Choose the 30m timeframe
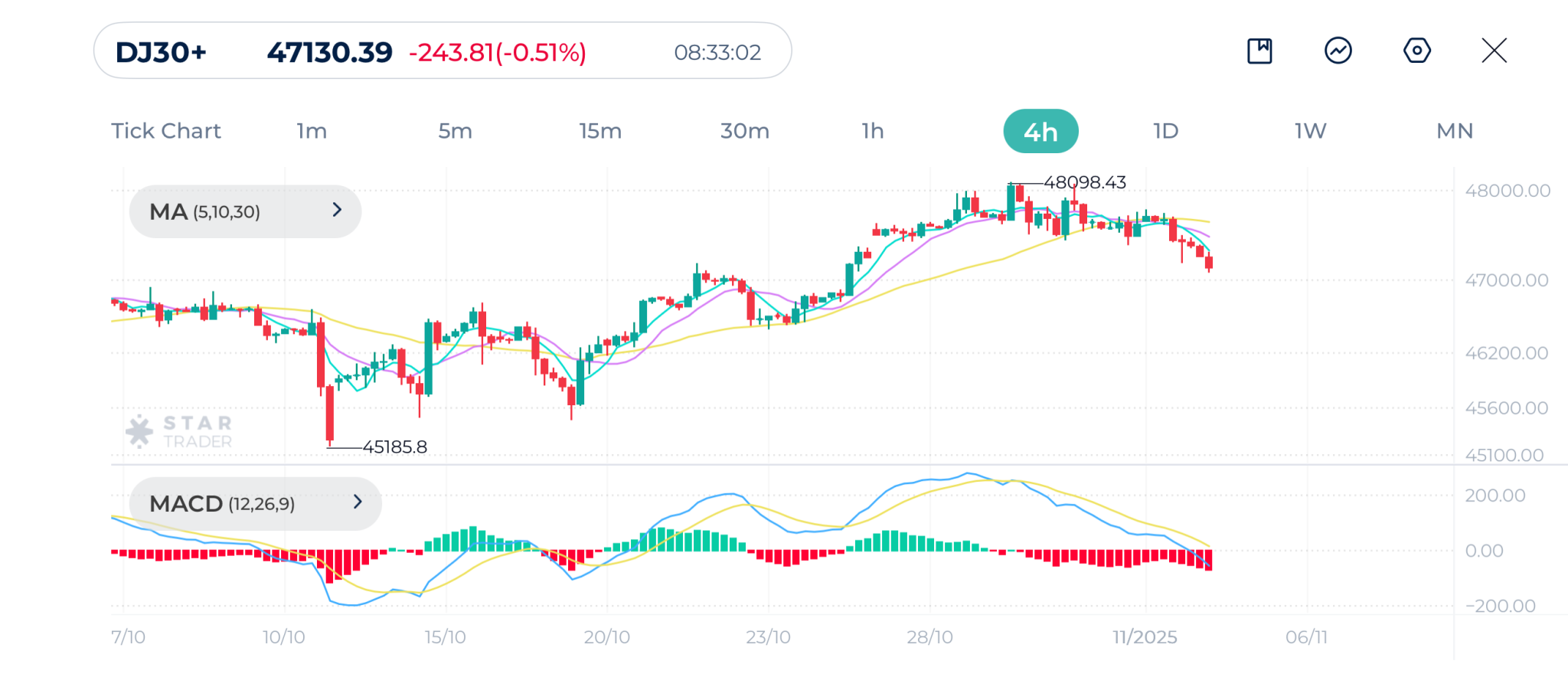The image size is (1568, 687). [x=744, y=131]
